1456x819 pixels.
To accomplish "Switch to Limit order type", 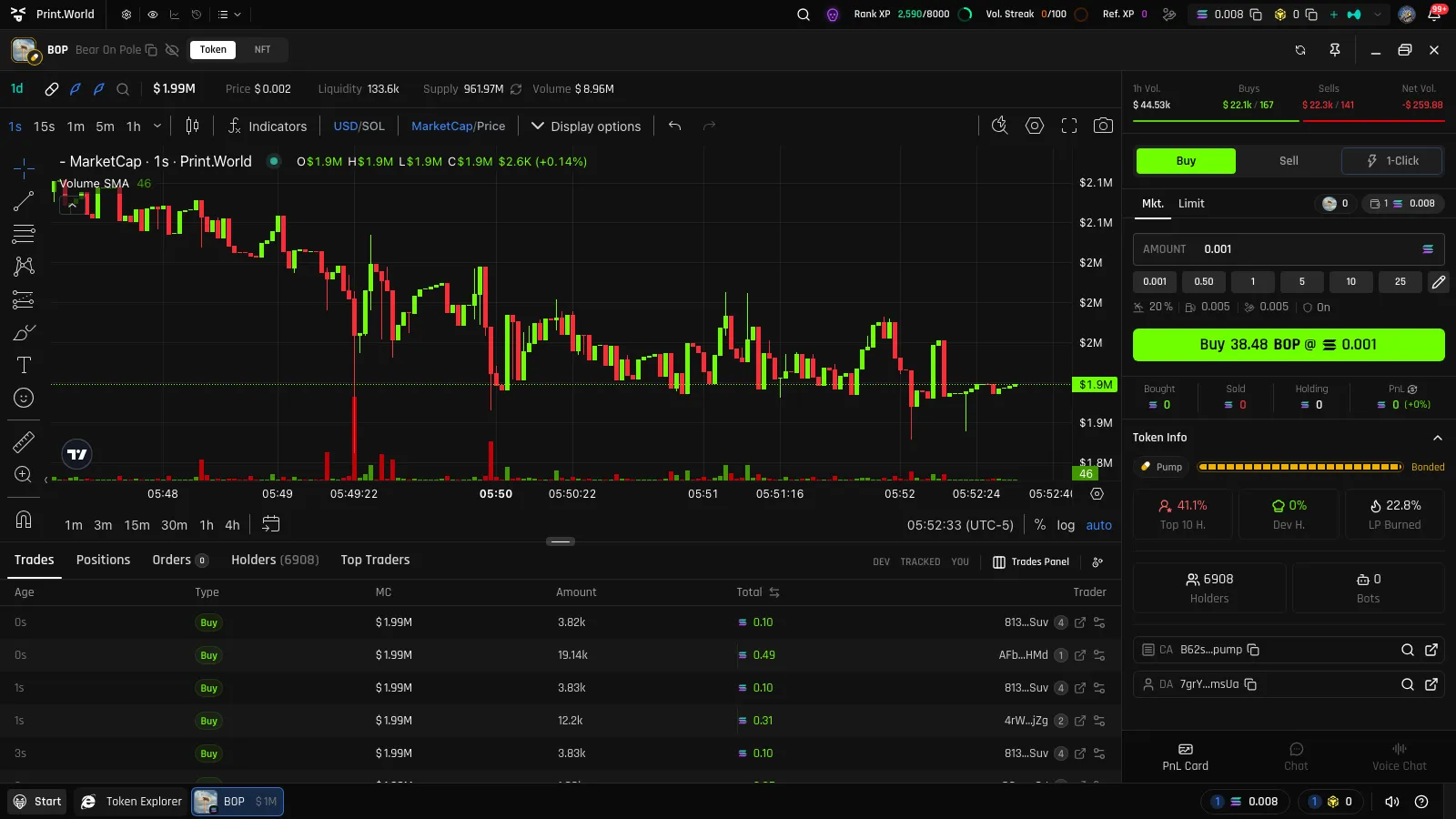I will tap(1191, 204).
